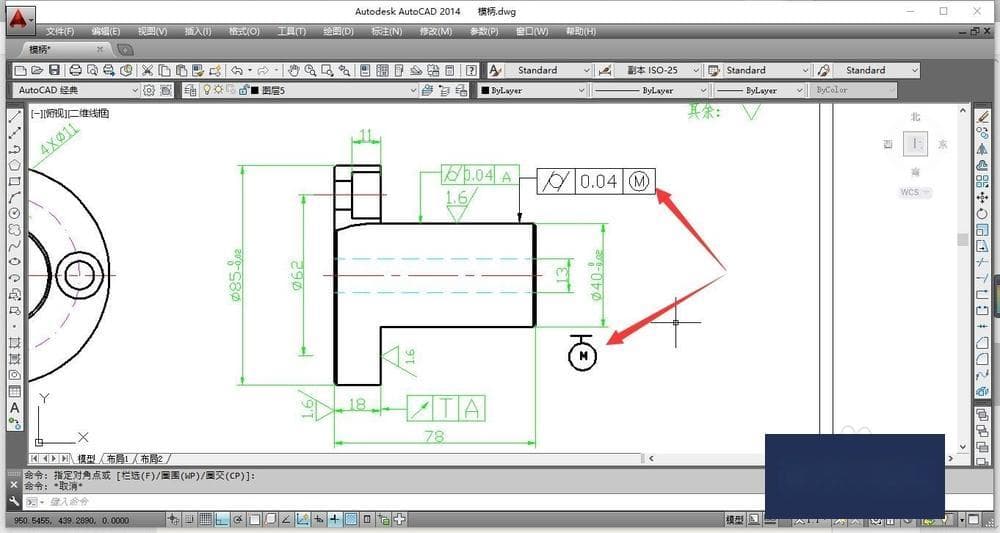The width and height of the screenshot is (1000, 533).
Task: Toggle Polar Tracking in status bar
Action: (x=238, y=520)
